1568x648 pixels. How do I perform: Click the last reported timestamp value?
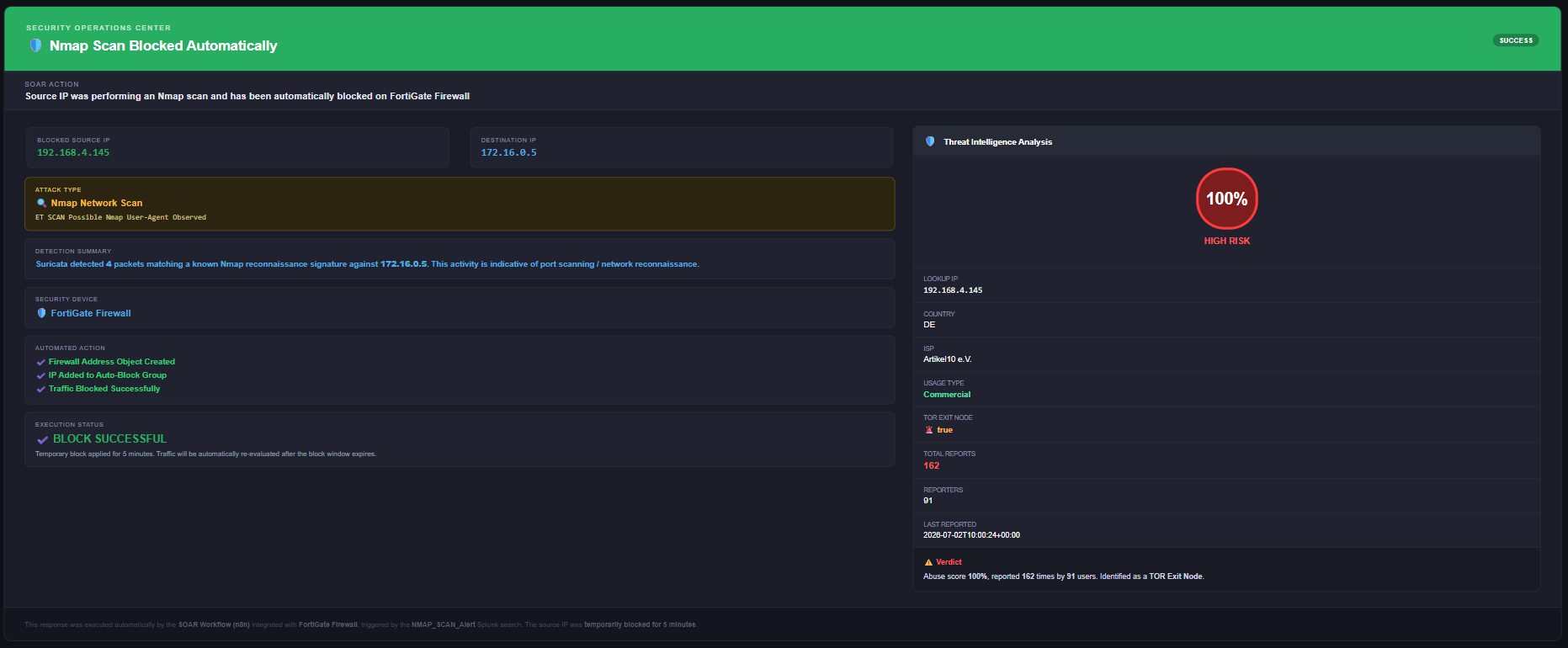(971, 535)
